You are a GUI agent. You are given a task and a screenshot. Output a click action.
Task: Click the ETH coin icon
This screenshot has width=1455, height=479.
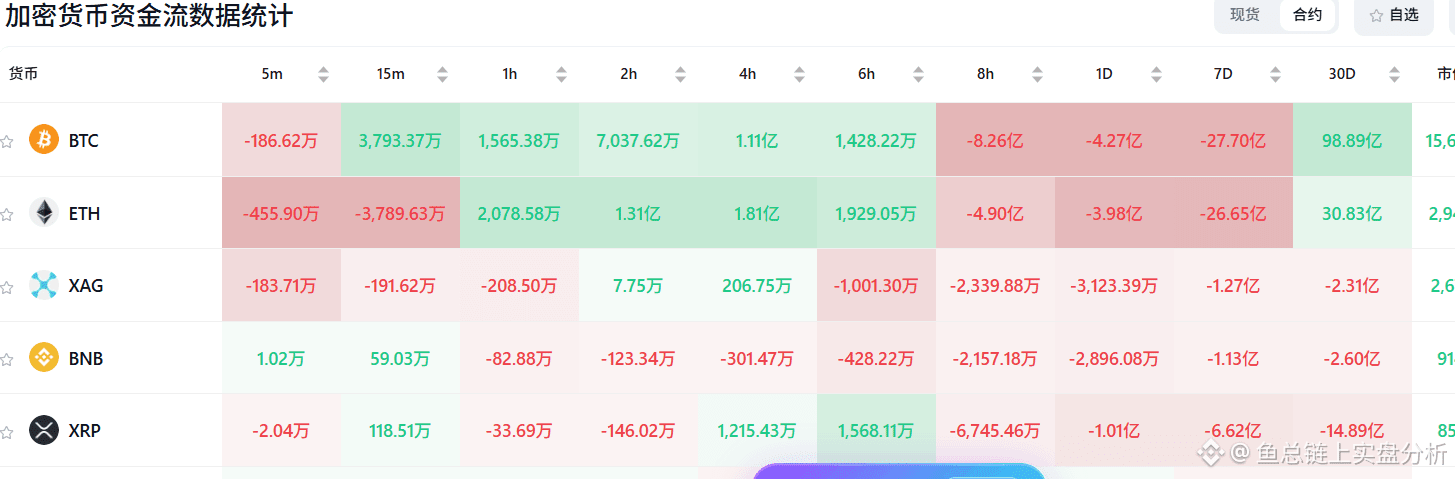(44, 213)
